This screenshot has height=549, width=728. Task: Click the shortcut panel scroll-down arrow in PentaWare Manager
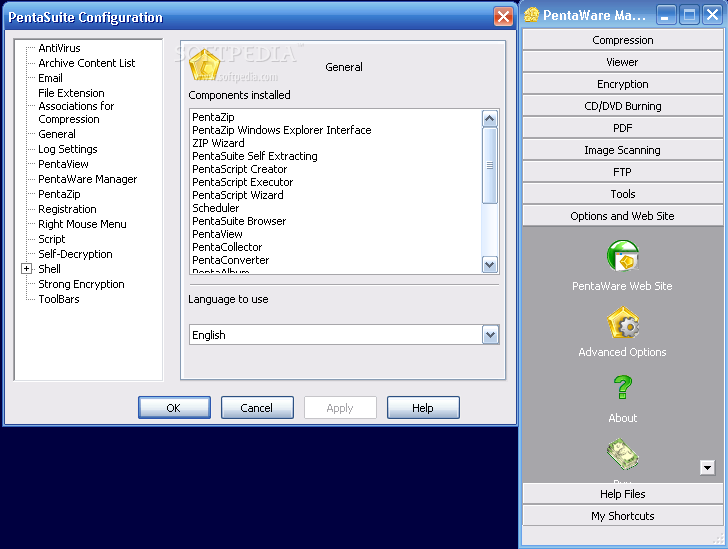tap(707, 468)
